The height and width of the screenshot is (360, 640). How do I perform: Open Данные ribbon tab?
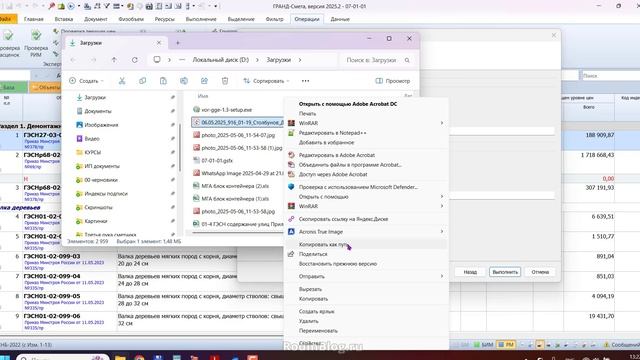[x=340, y=19]
